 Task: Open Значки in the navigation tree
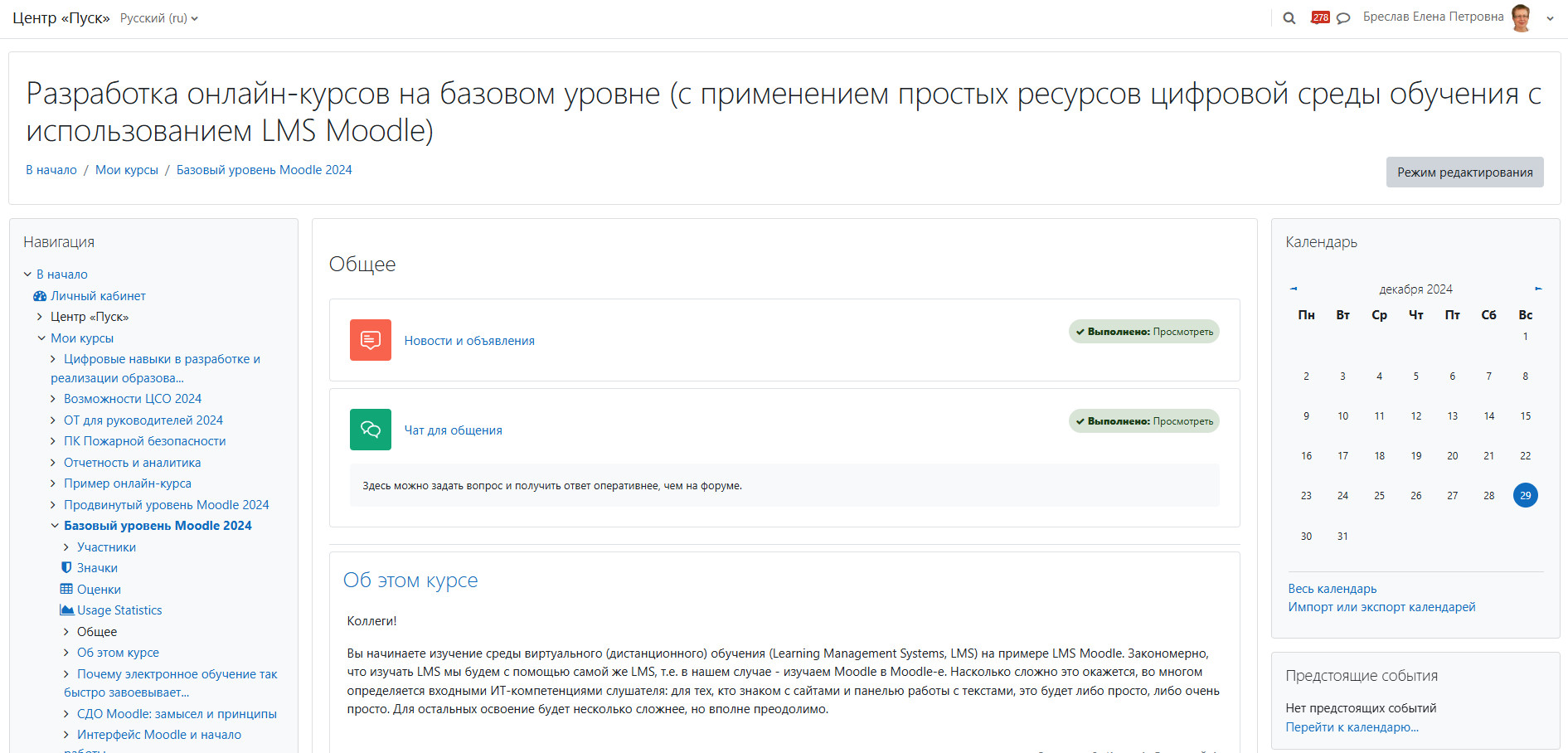[97, 568]
